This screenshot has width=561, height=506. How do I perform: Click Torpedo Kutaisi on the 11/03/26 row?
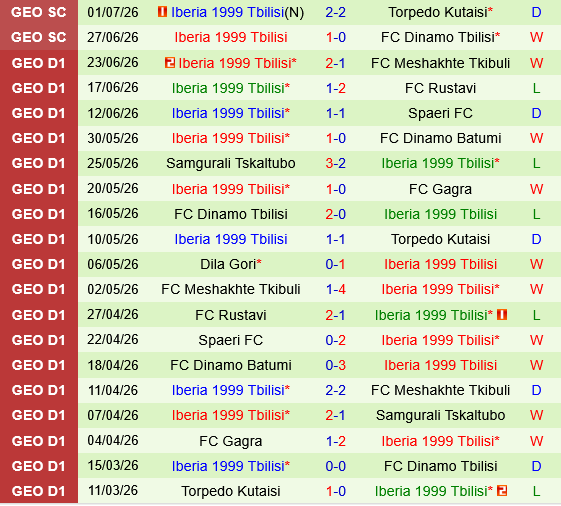click(x=231, y=491)
